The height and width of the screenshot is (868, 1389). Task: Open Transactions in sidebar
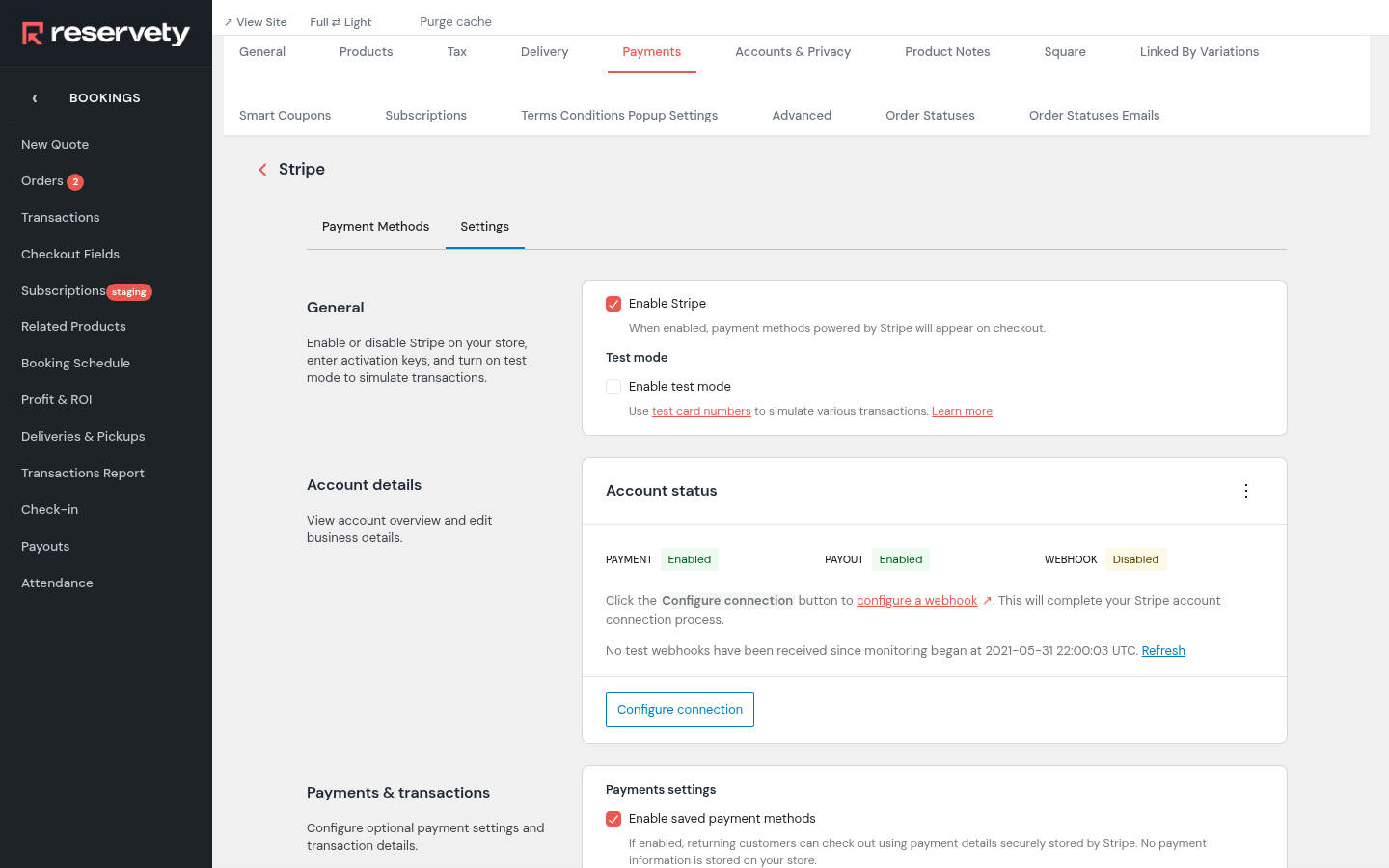coord(61,218)
